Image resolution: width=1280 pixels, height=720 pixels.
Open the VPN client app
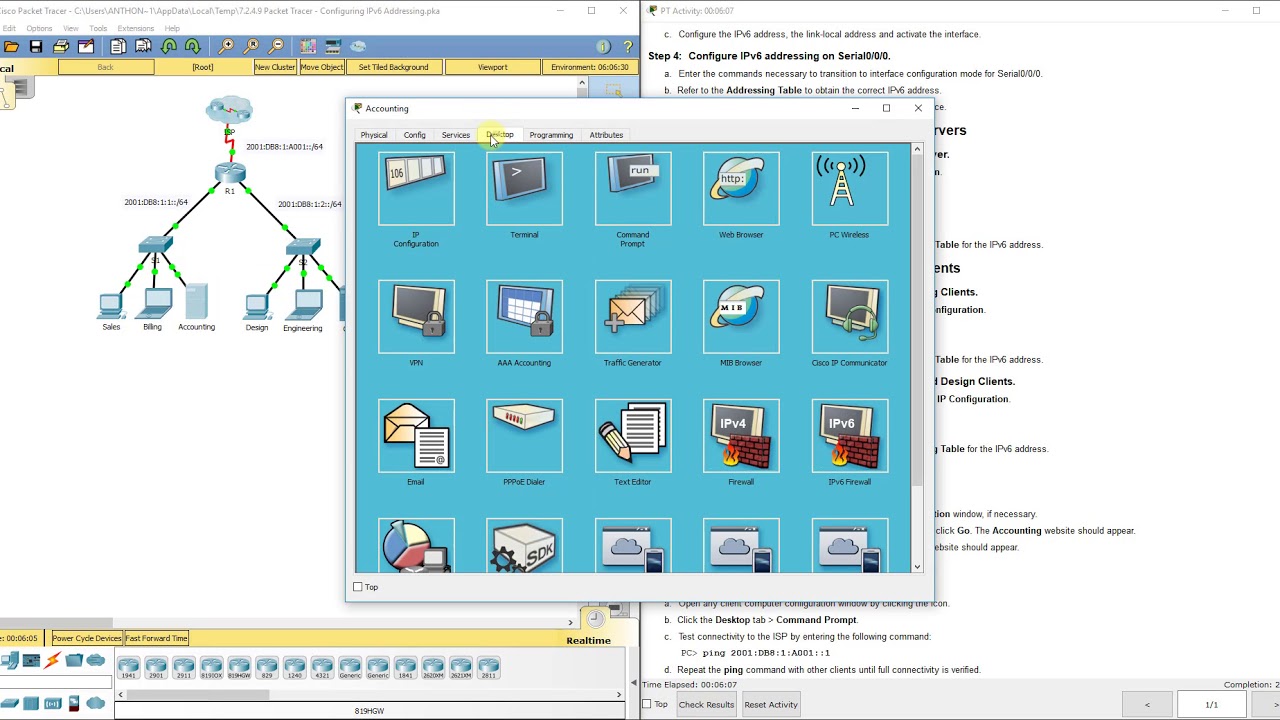[416, 317]
